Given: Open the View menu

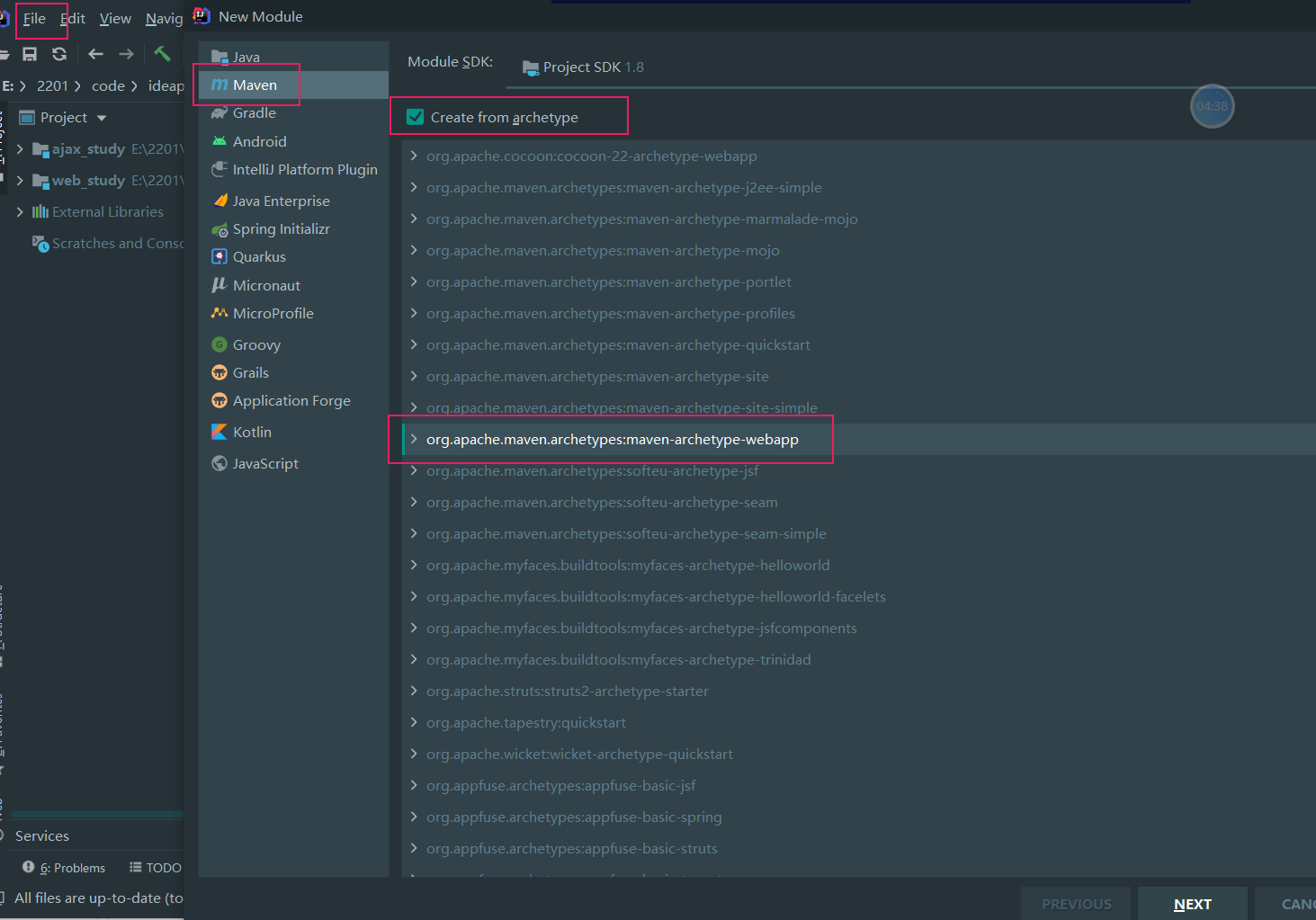Looking at the screenshot, I should coord(115,18).
